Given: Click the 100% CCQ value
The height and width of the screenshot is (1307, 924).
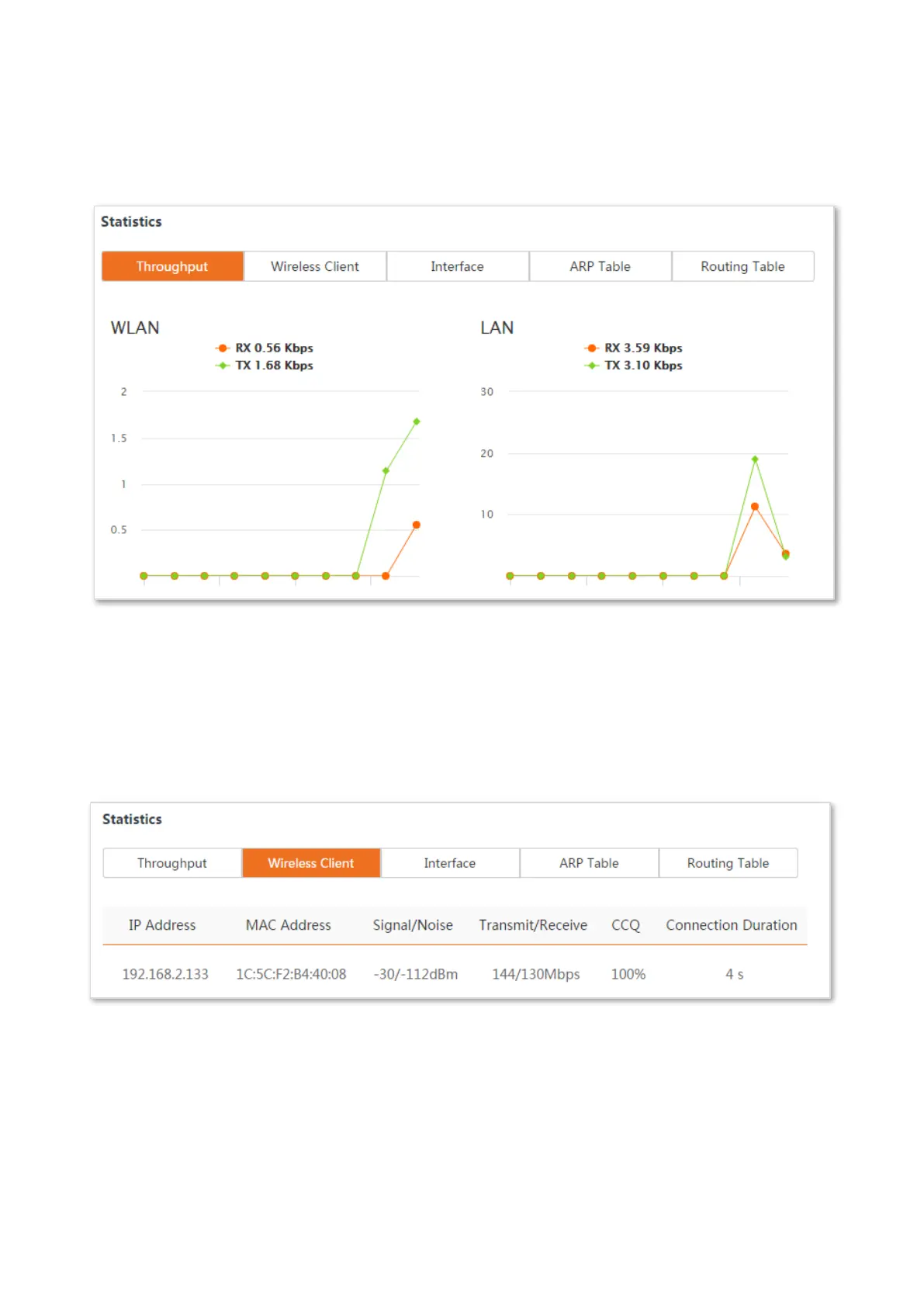Looking at the screenshot, I should 628,974.
